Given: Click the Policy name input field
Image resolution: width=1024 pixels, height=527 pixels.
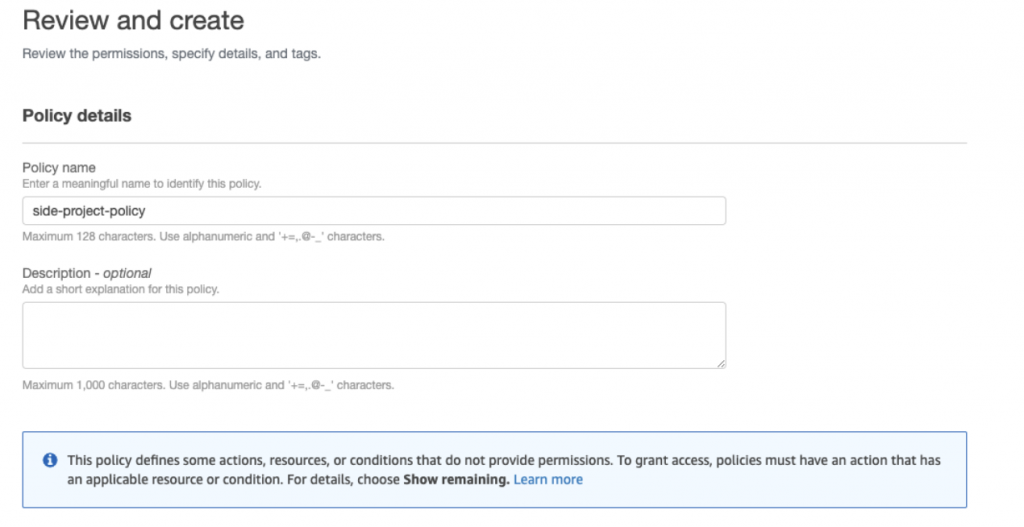Looking at the screenshot, I should point(374,211).
